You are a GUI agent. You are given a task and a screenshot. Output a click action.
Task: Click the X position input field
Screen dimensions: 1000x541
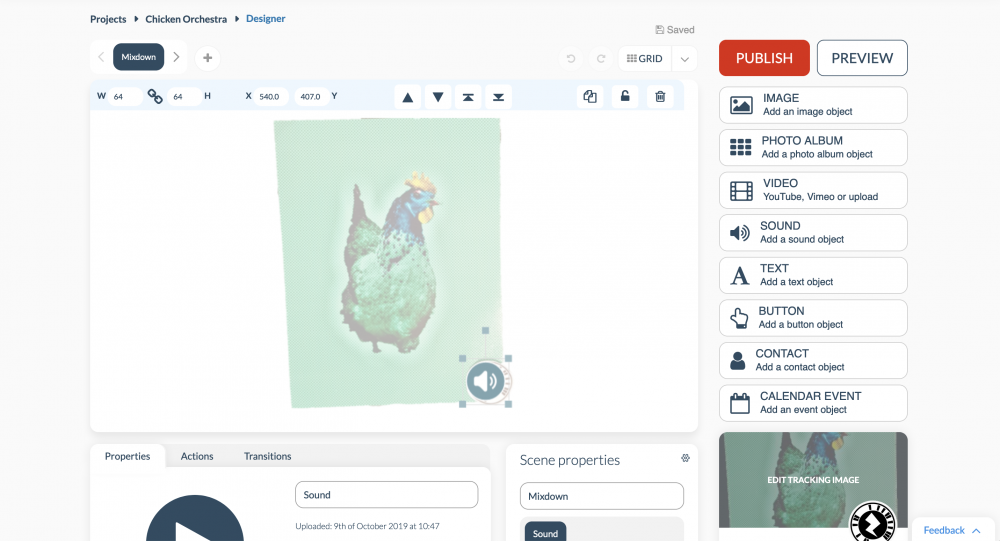[x=270, y=96]
